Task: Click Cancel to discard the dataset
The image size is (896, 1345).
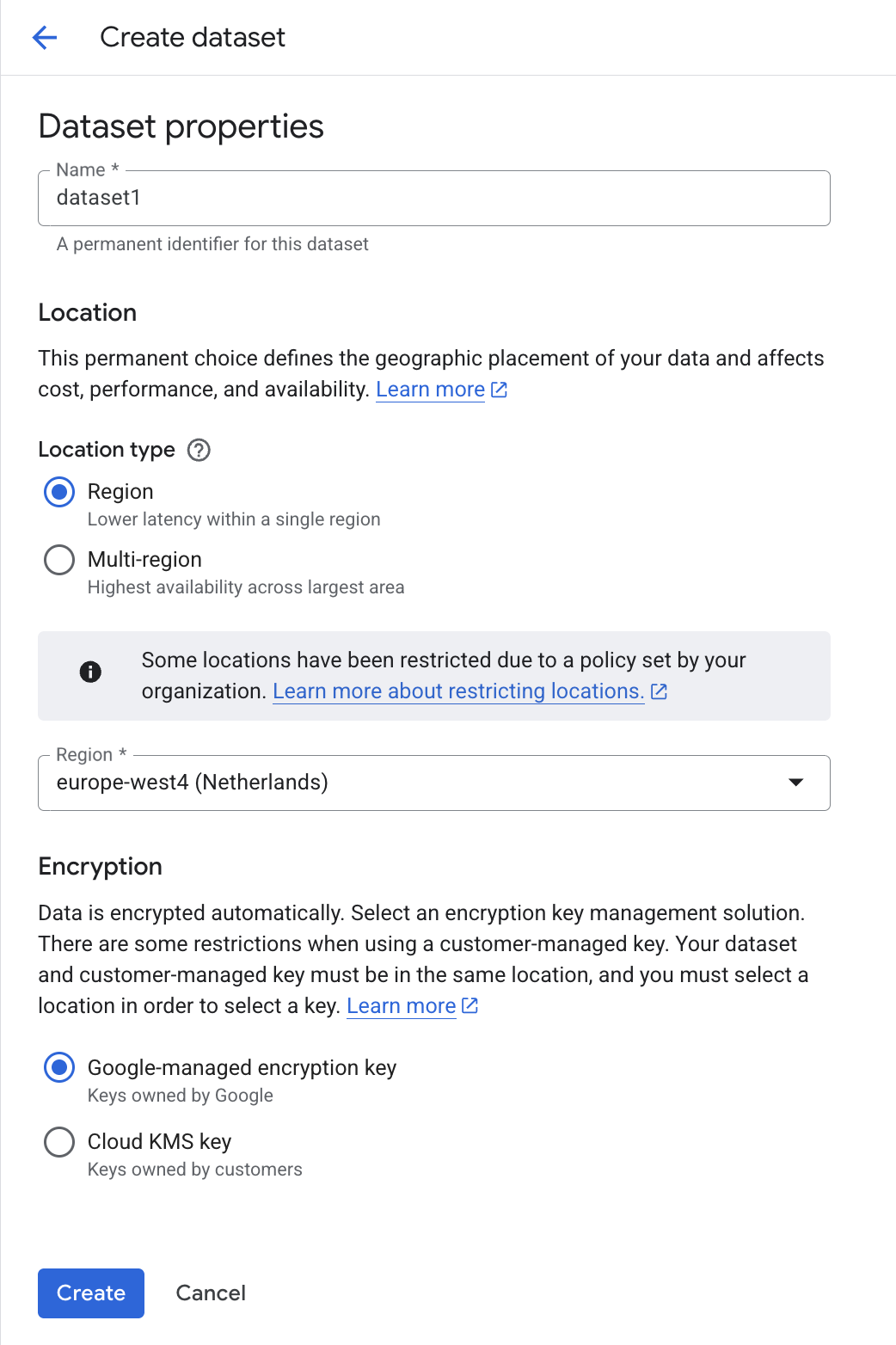Action: [211, 1293]
